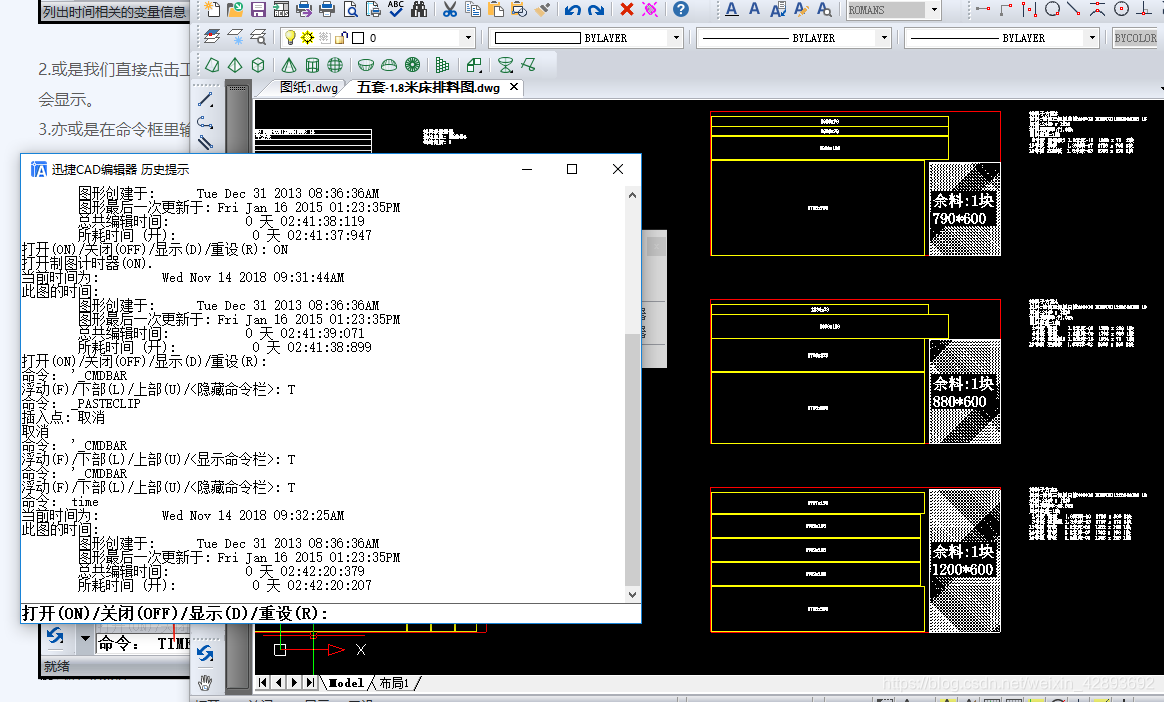
Task: Switch to 图纸1.dwg tab
Action: click(309, 88)
